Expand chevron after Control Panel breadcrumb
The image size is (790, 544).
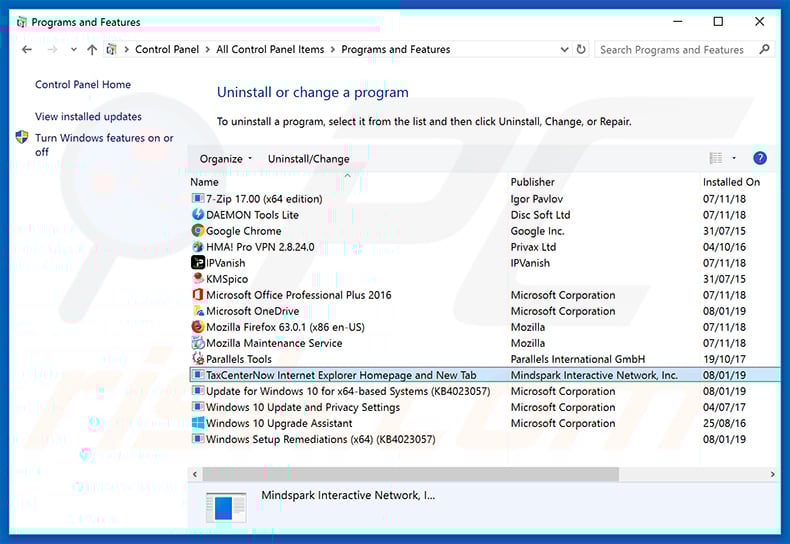coord(207,49)
